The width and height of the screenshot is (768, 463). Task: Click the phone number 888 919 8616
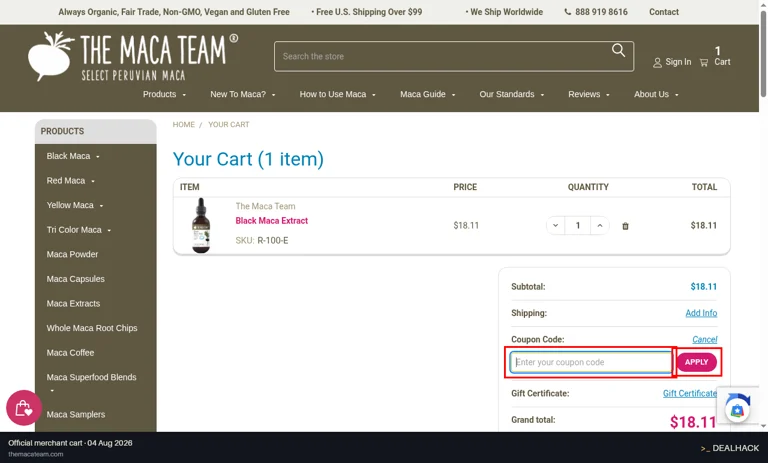[x=601, y=12]
